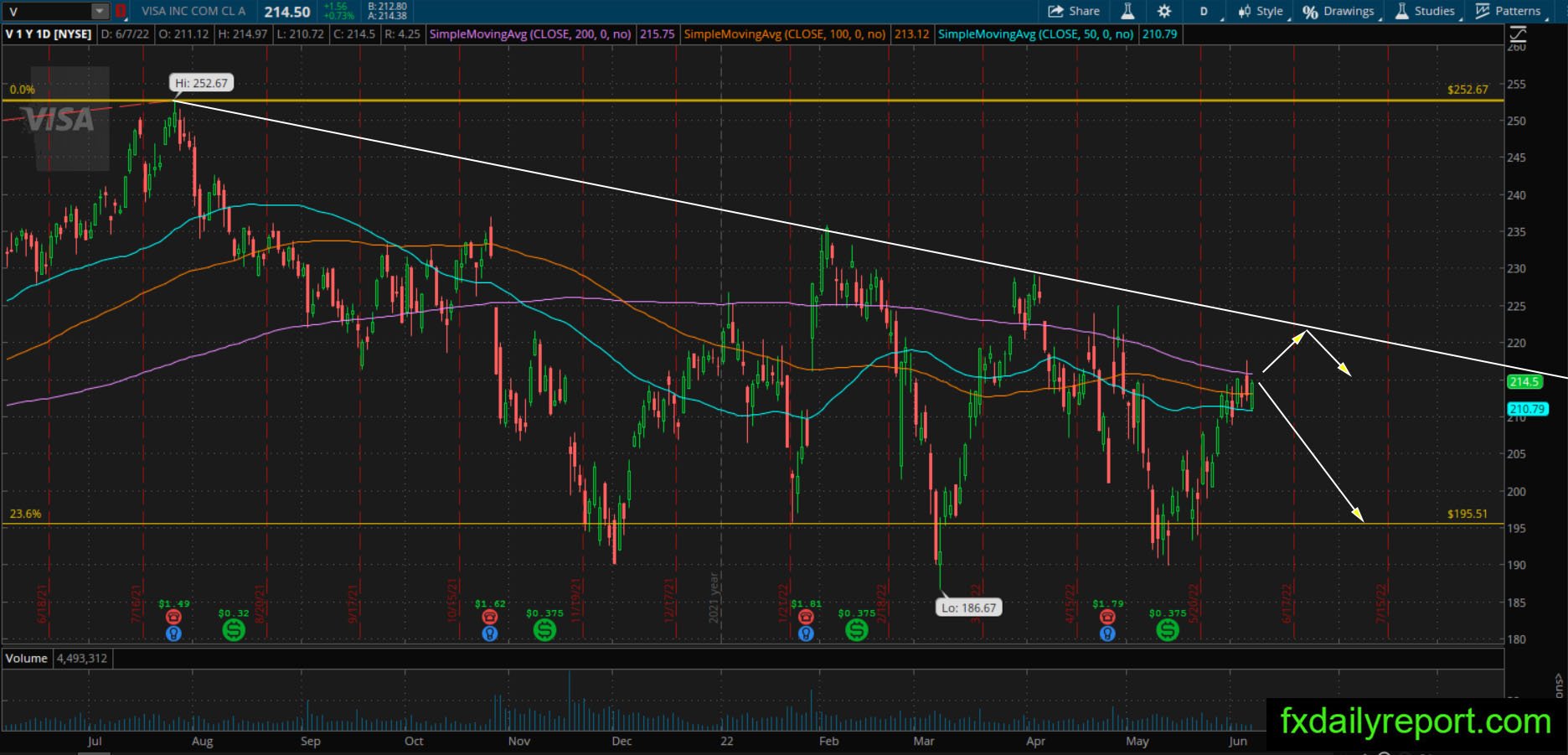
Task: Click the 200 price axis label
Action: coord(1516,492)
